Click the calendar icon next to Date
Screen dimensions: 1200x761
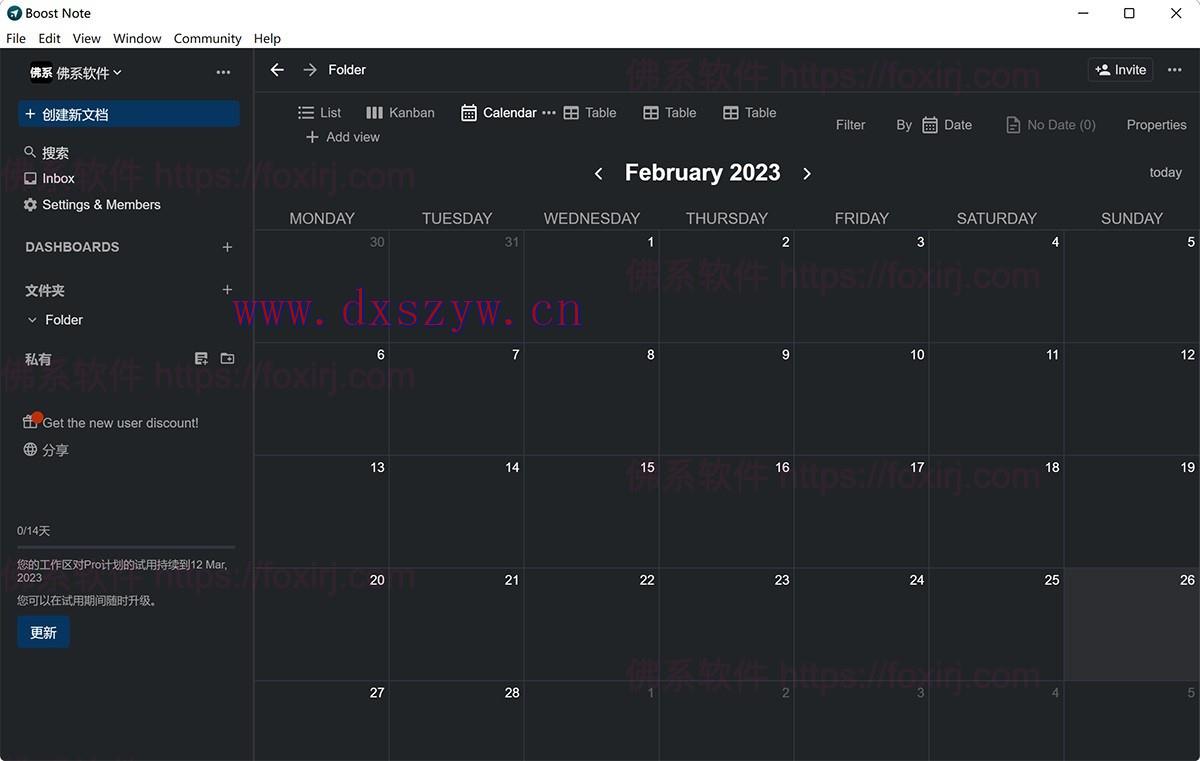point(930,125)
